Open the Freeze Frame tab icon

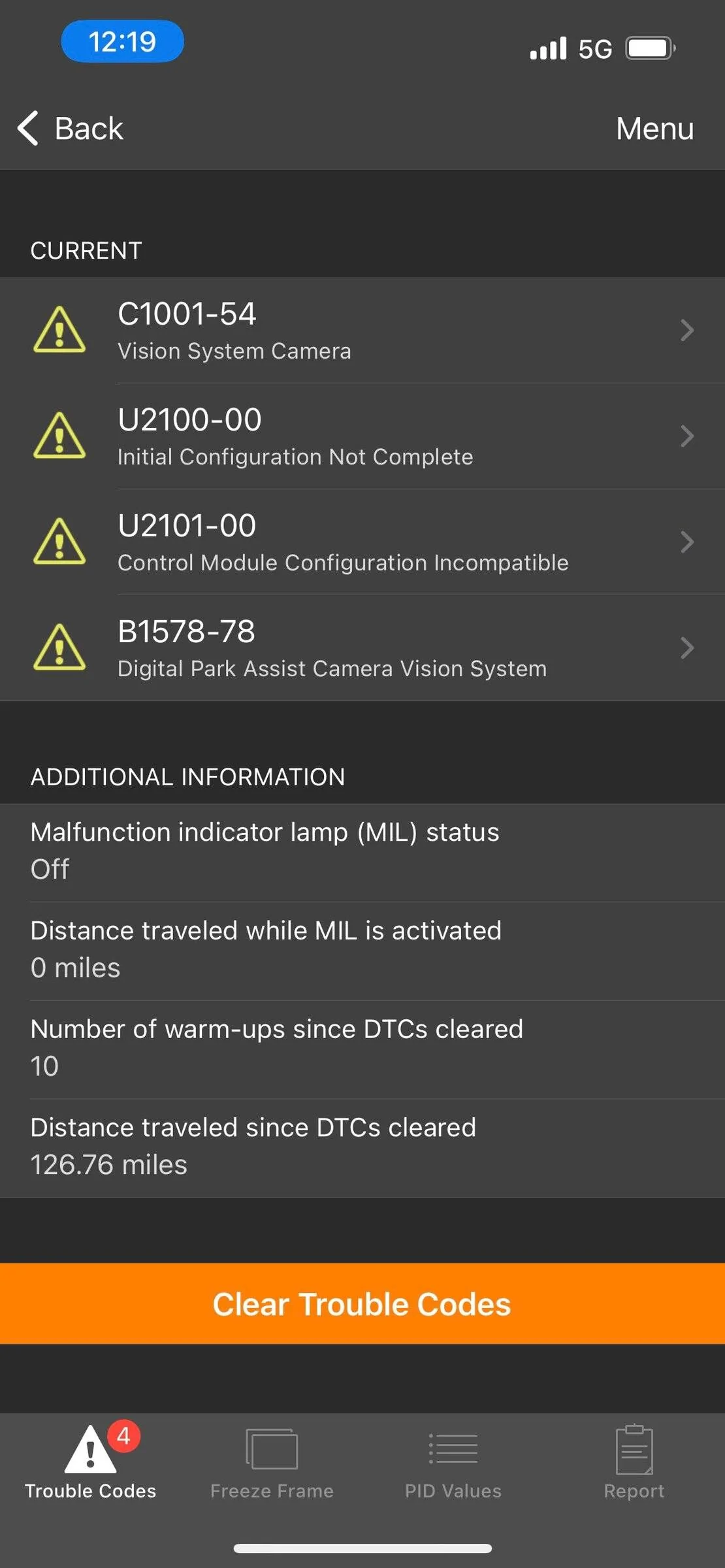(272, 1449)
